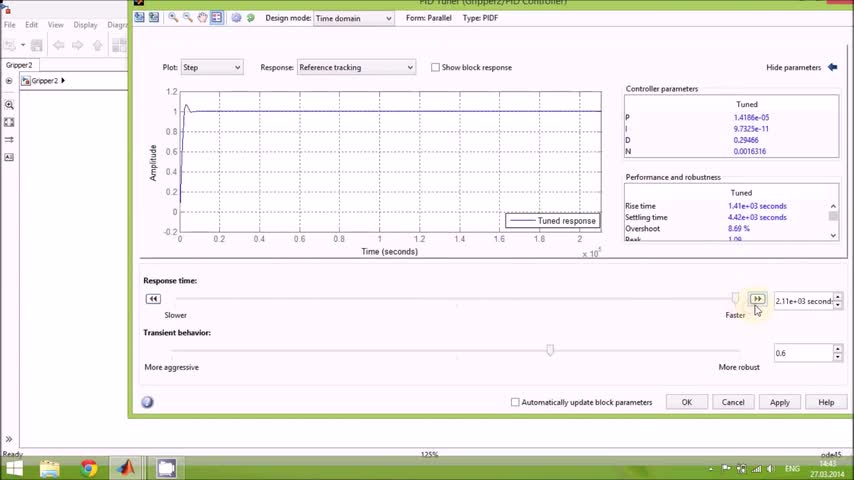Click the Windows Start button

(x=15, y=468)
